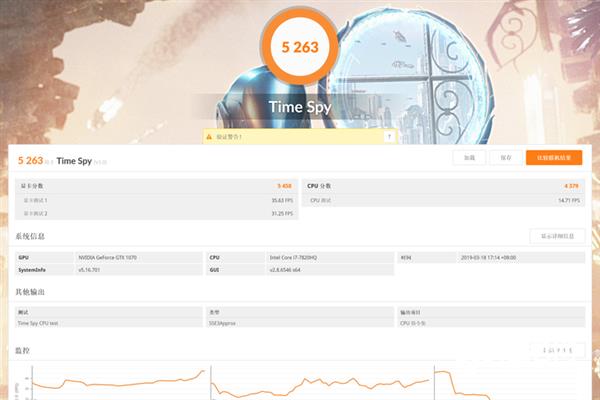Click the Time Spy banner title
The width and height of the screenshot is (600, 400).
[299, 107]
